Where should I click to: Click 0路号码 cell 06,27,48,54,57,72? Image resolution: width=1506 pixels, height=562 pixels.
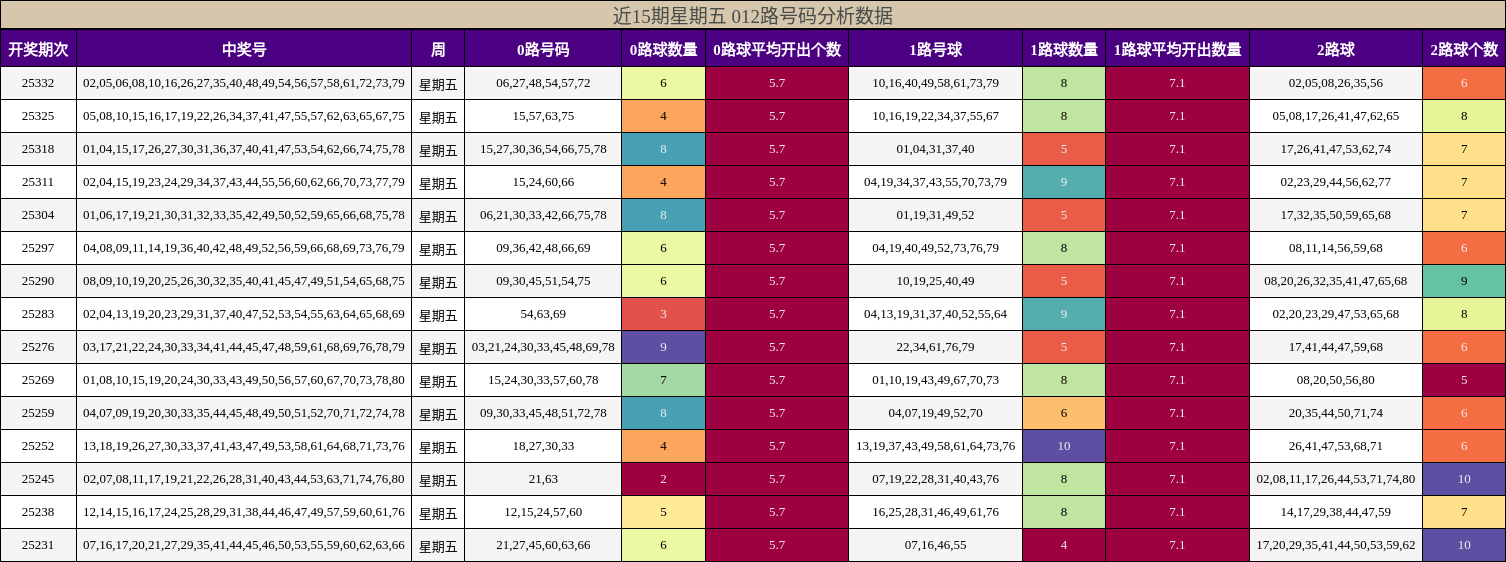coord(543,83)
